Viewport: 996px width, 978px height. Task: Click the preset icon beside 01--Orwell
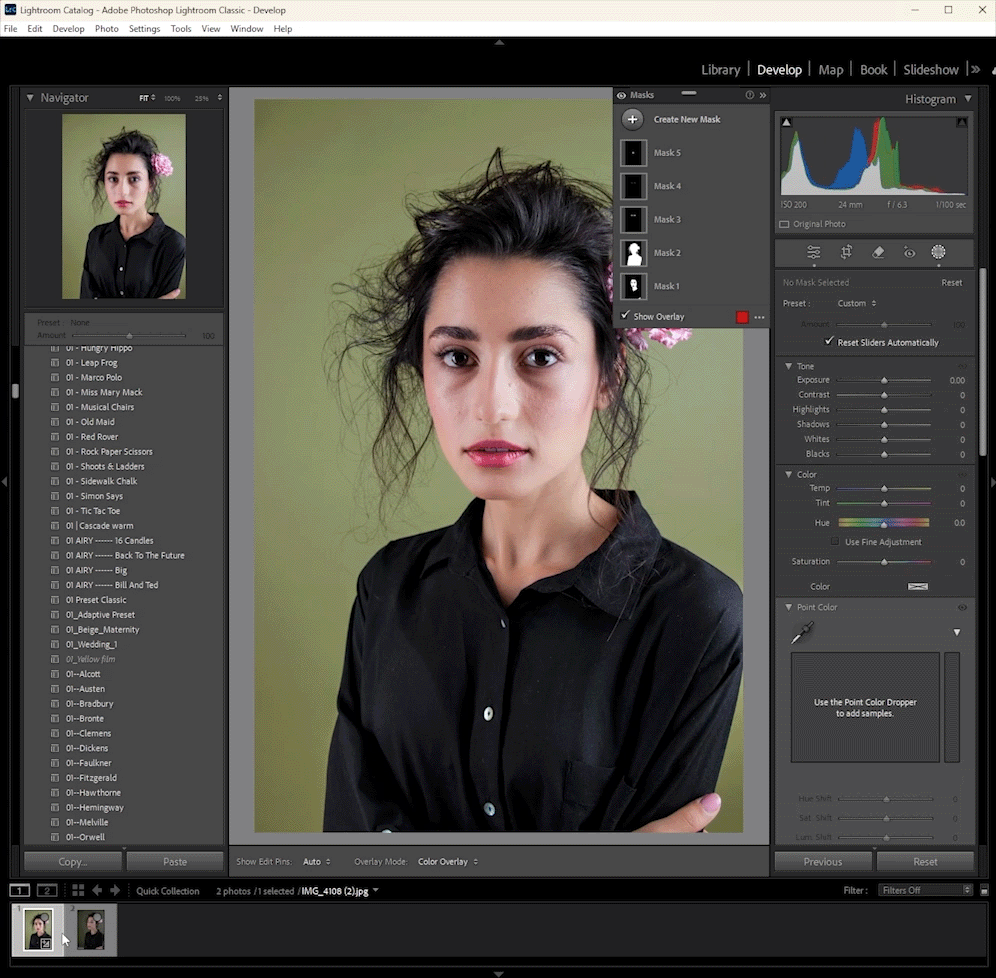[55, 837]
